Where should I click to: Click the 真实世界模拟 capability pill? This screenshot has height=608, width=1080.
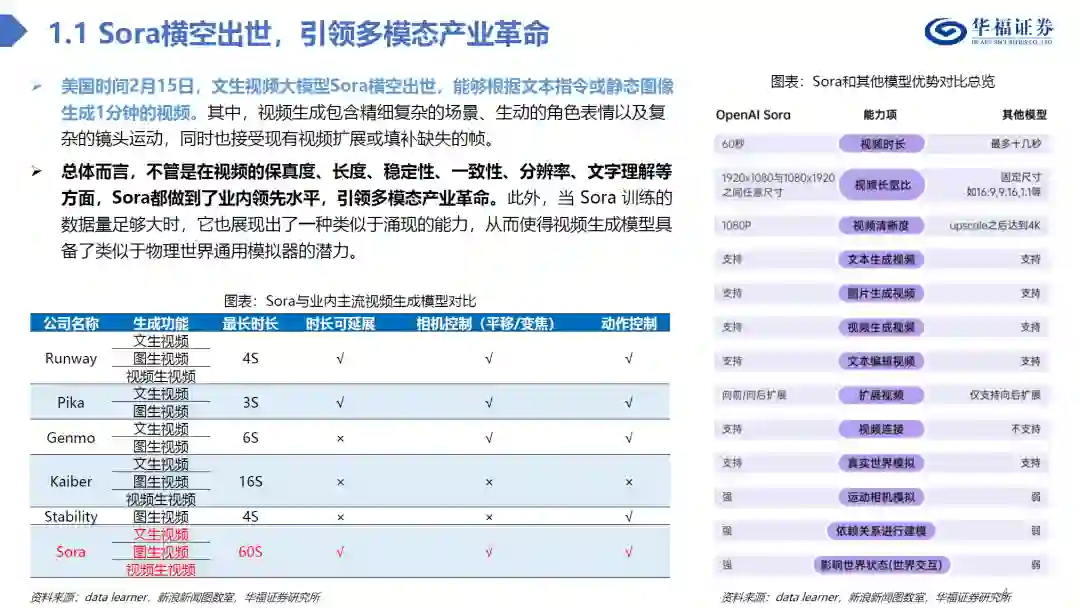tap(882, 463)
